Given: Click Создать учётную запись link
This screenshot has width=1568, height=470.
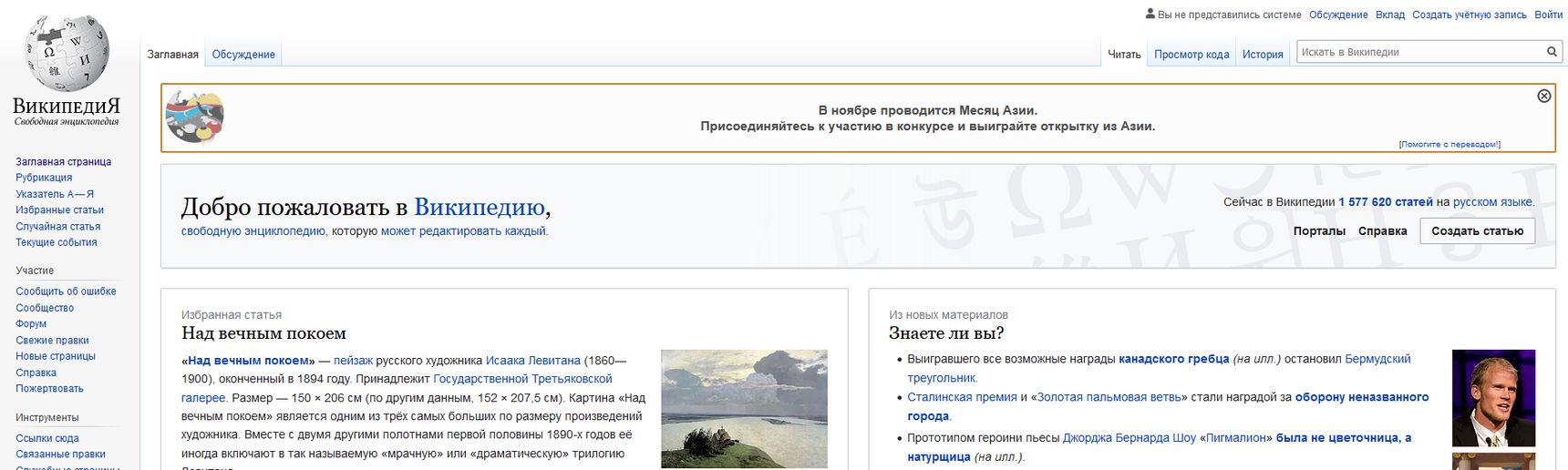Looking at the screenshot, I should pyautogui.click(x=1470, y=15).
